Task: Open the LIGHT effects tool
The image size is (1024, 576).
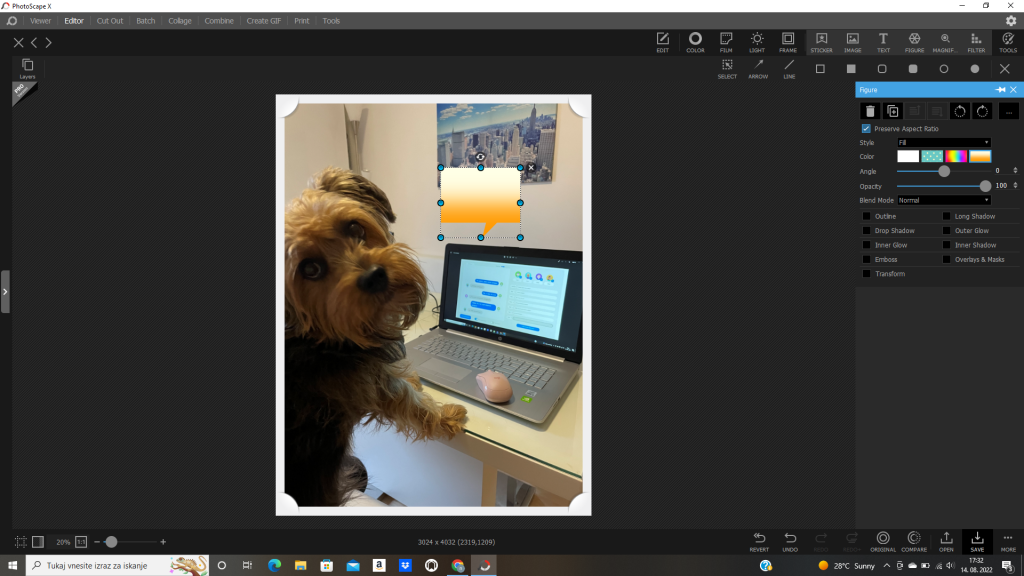Action: [x=757, y=42]
